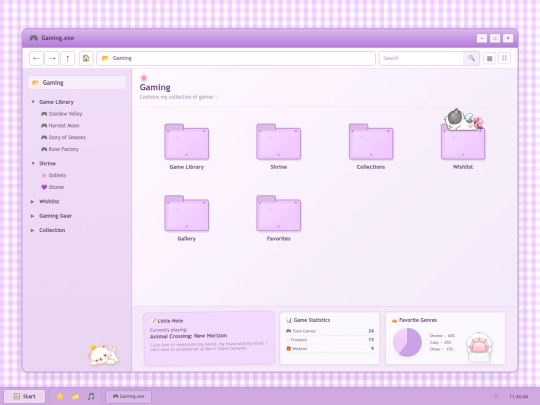This screenshot has height=405, width=540.
Task: Click the controller icon in title bar
Action: (33, 38)
